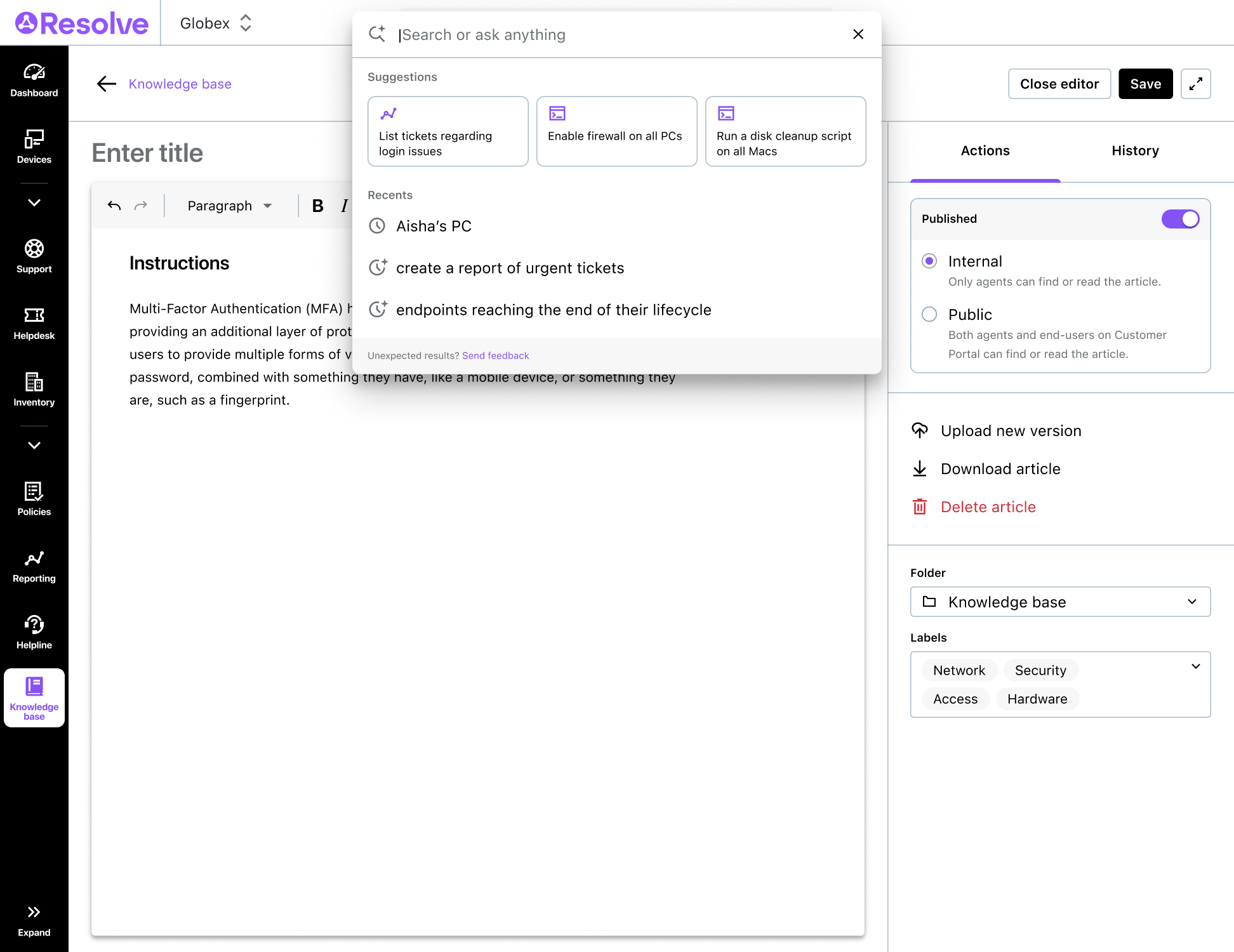Open the Globex organization switcher
The image size is (1234, 952).
tap(216, 23)
